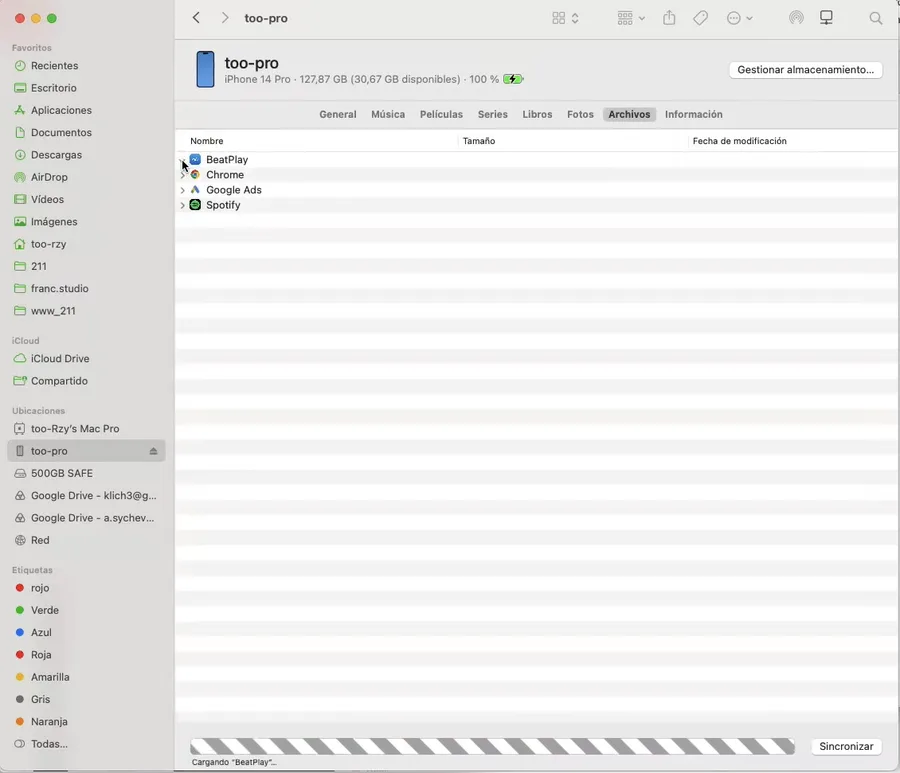Click the Sincronizar button
This screenshot has width=900, height=773.
[x=846, y=746]
